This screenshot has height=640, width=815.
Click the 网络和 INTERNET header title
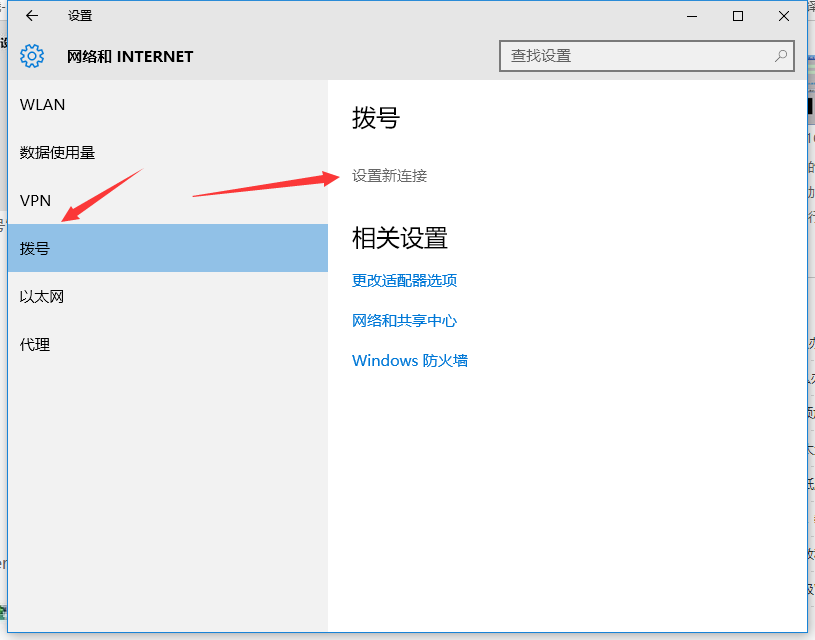tap(130, 56)
